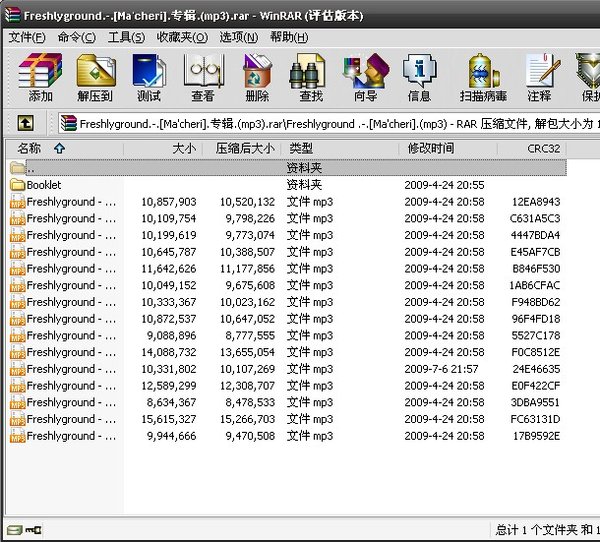Click the drive icon in status bar
600x542 pixels.
pyautogui.click(x=15, y=530)
